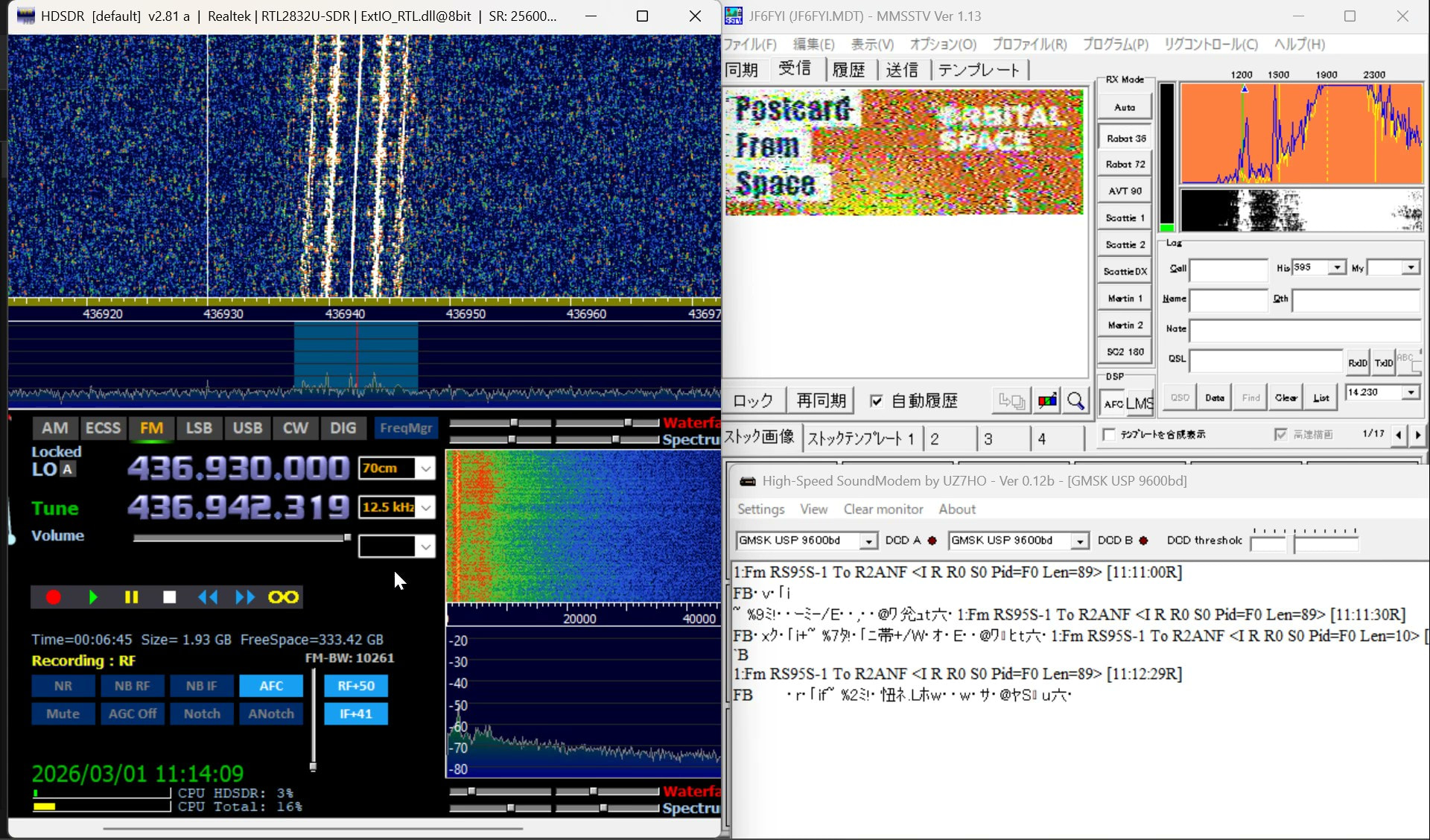Screen dimensions: 1430x840
Task: Enable the テンプレートを合成表示 checkbox
Action: coord(1109,434)
